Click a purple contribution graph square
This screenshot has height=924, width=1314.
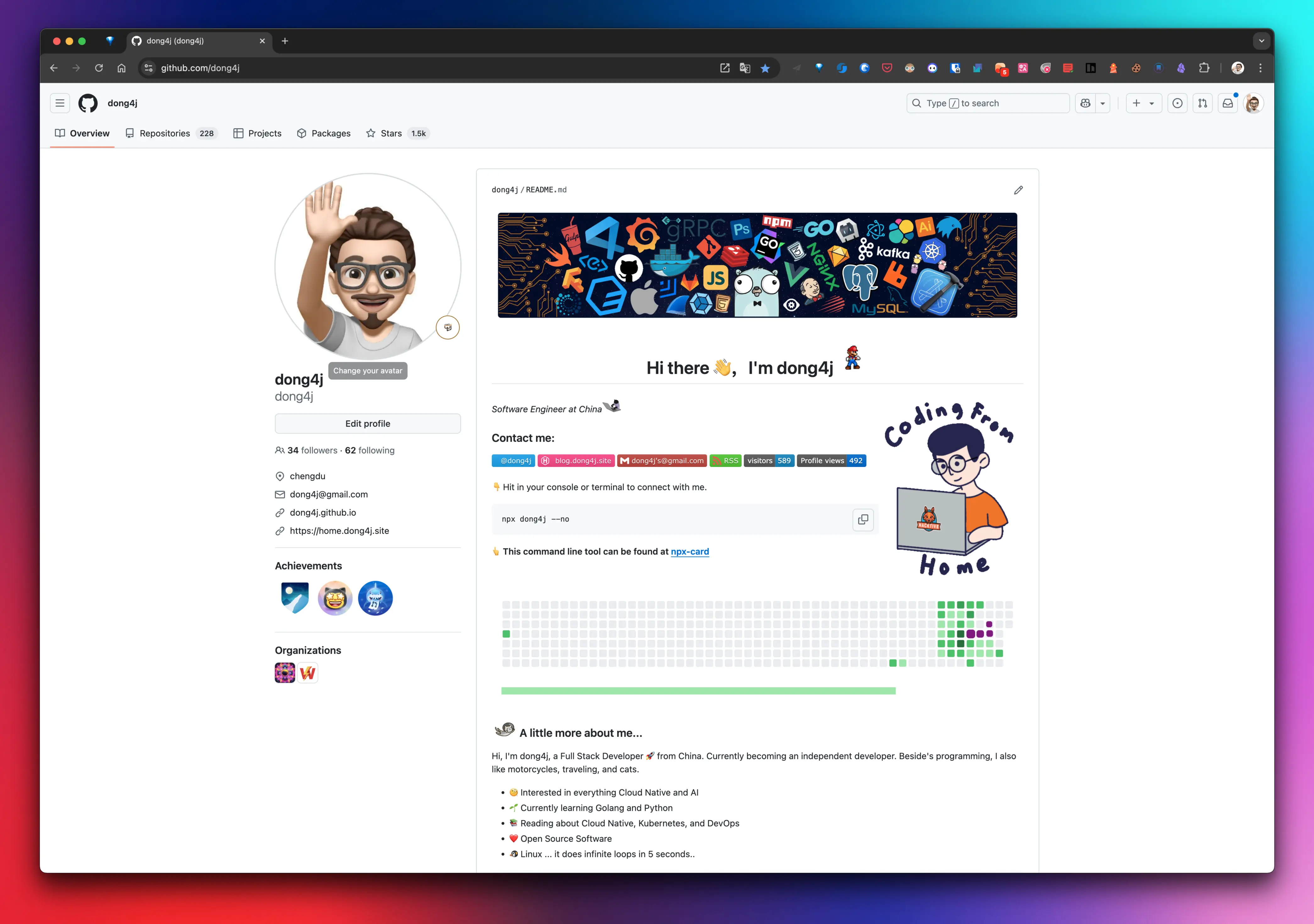tap(970, 634)
